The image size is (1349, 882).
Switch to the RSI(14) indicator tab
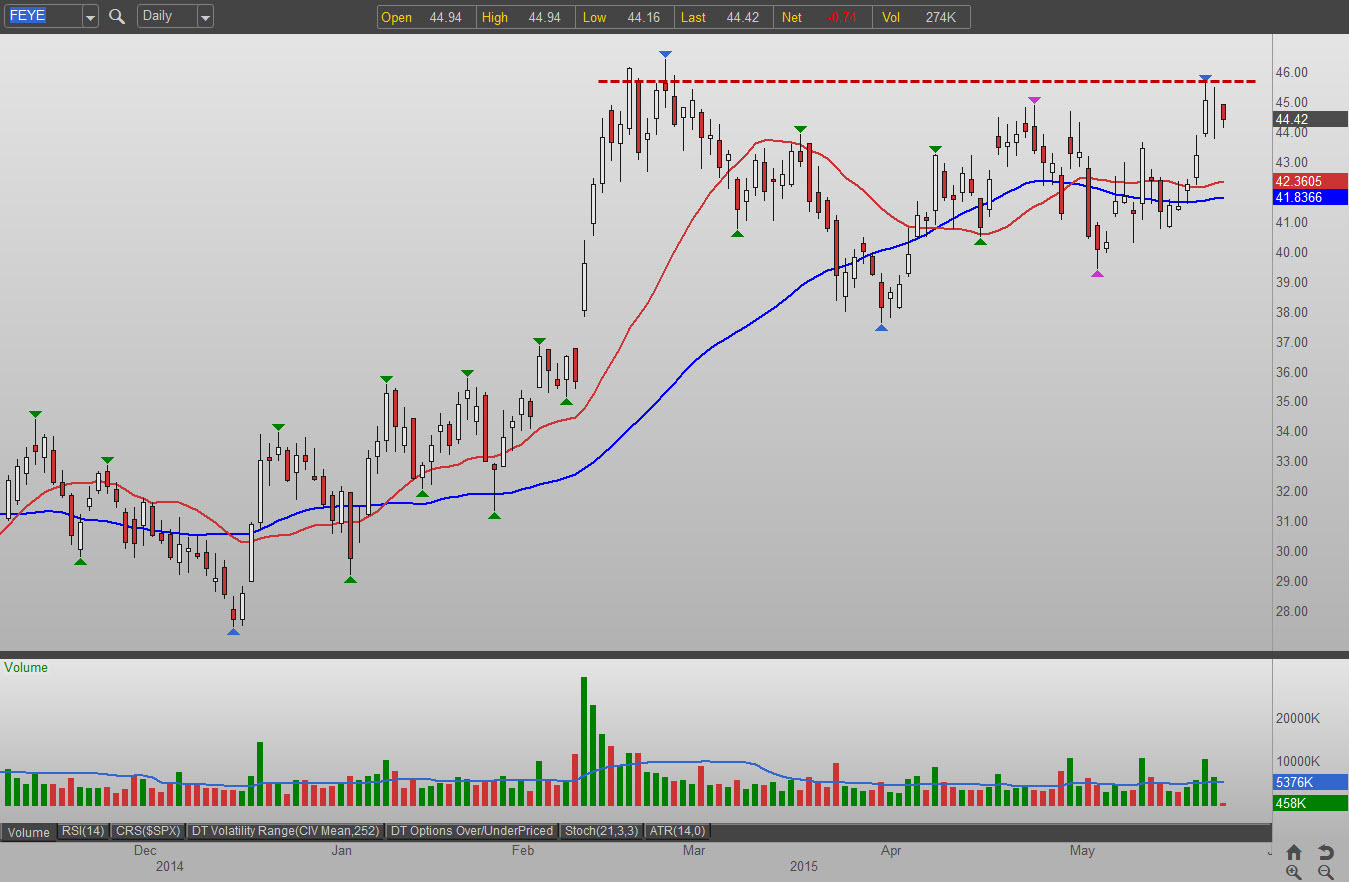tap(83, 831)
